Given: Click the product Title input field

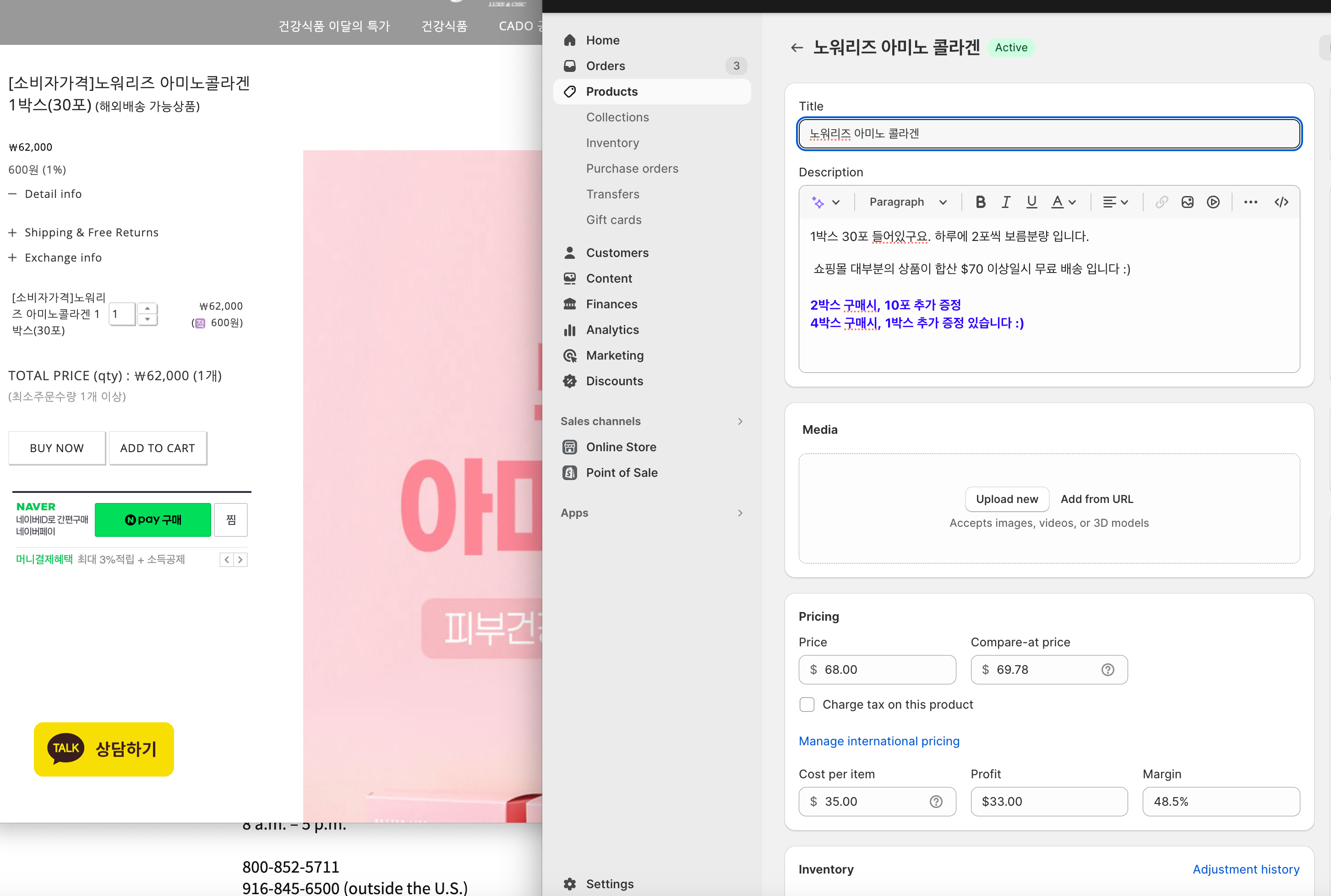Looking at the screenshot, I should (x=1049, y=134).
